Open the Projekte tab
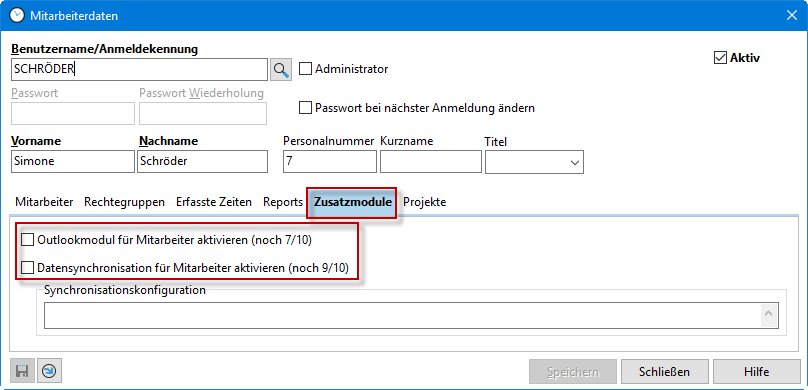The width and height of the screenshot is (808, 390). point(425,202)
